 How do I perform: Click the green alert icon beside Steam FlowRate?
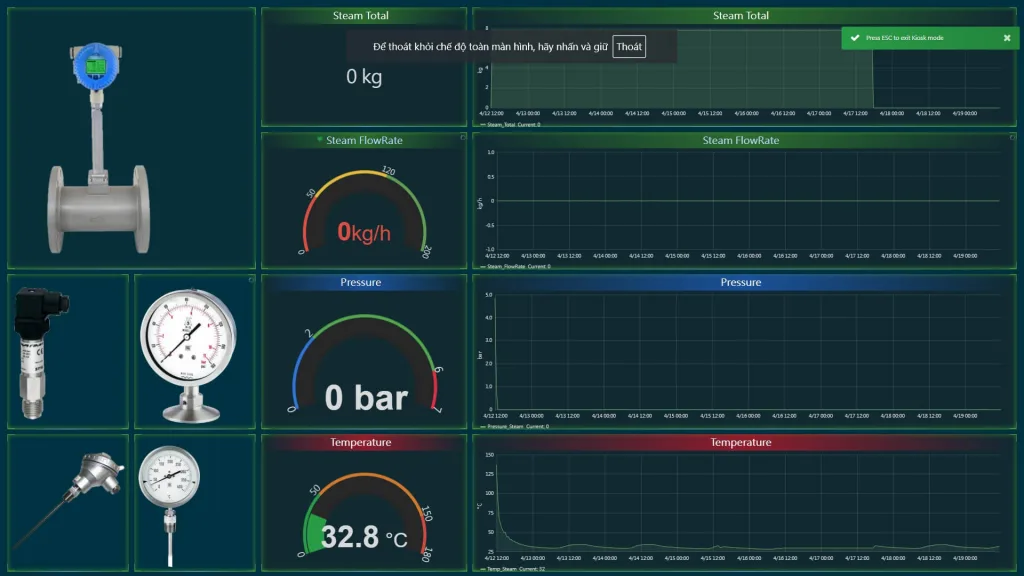[319, 140]
